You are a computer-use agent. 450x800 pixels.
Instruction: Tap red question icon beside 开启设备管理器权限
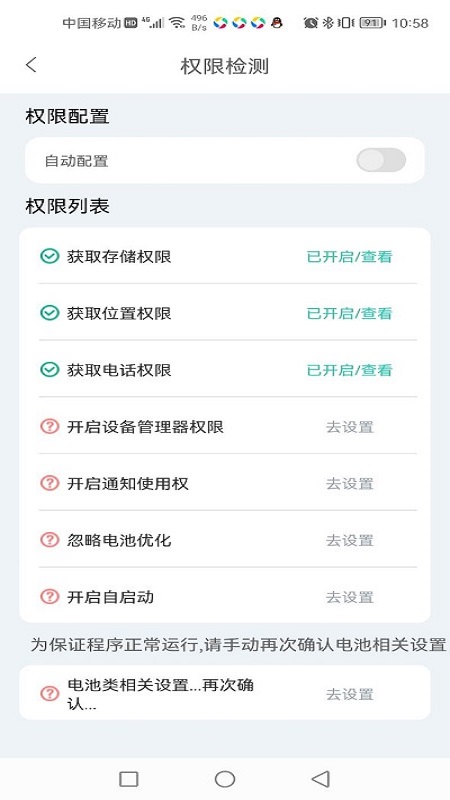pos(49,426)
